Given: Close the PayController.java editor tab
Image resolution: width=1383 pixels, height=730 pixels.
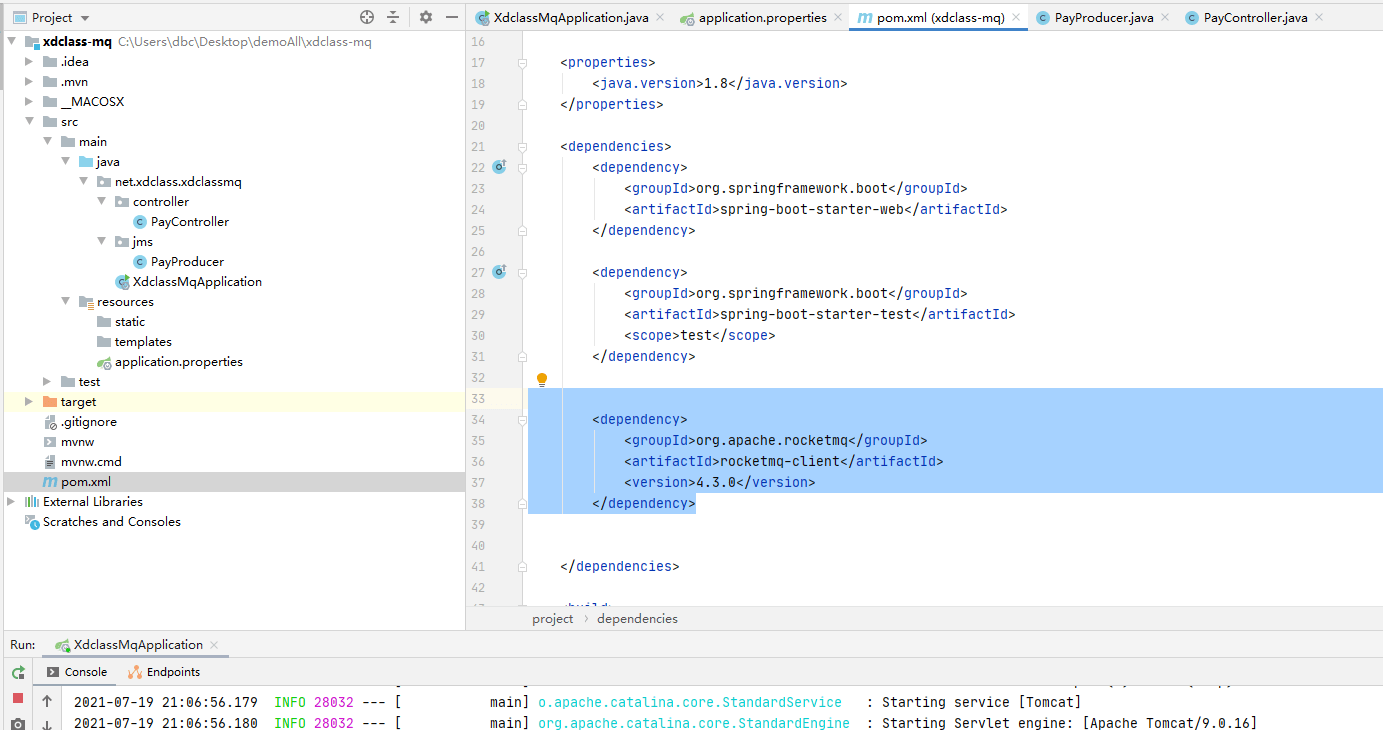Looking at the screenshot, I should pyautogui.click(x=1318, y=18).
